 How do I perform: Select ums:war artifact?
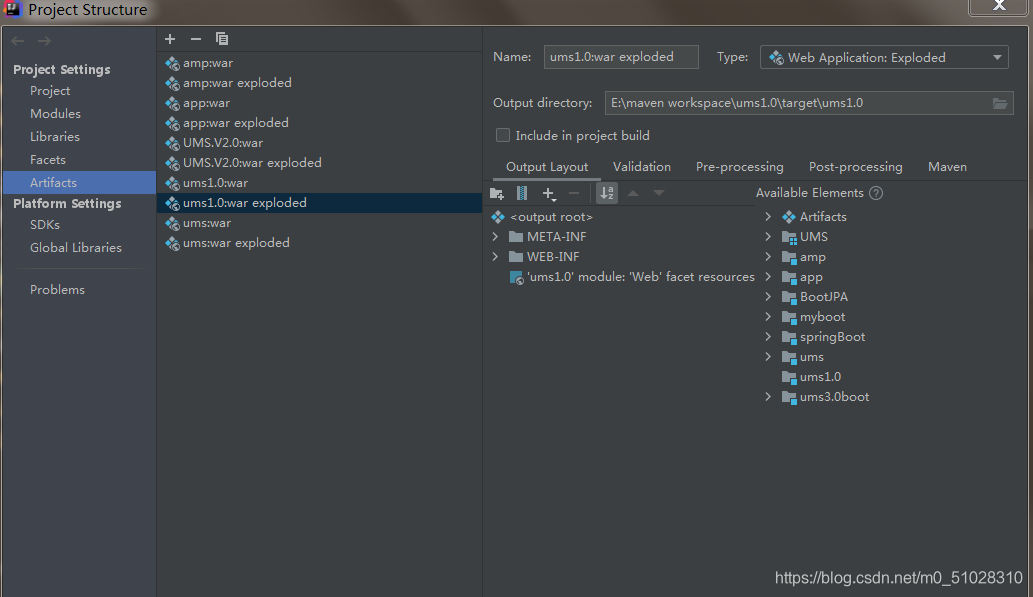(319, 223)
